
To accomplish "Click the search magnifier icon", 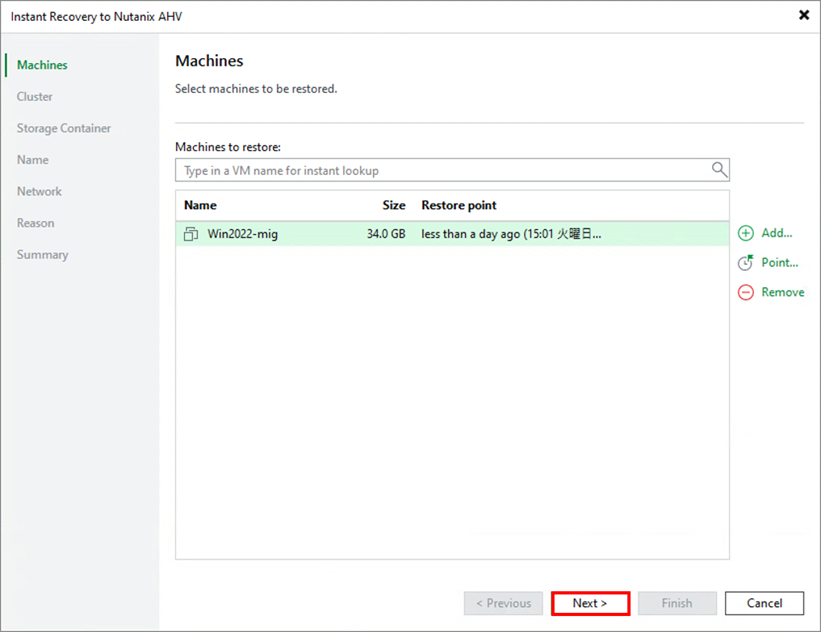I will [719, 169].
